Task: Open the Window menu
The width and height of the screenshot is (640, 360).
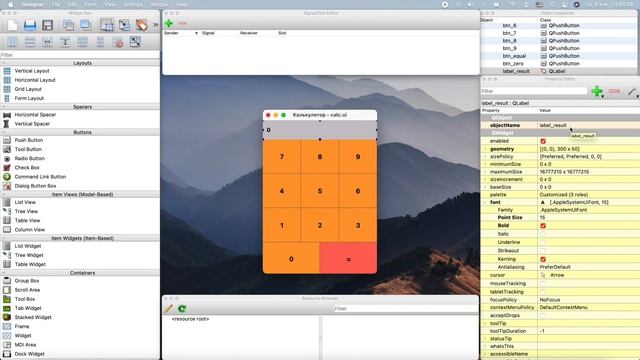Action: pyautogui.click(x=160, y=4)
